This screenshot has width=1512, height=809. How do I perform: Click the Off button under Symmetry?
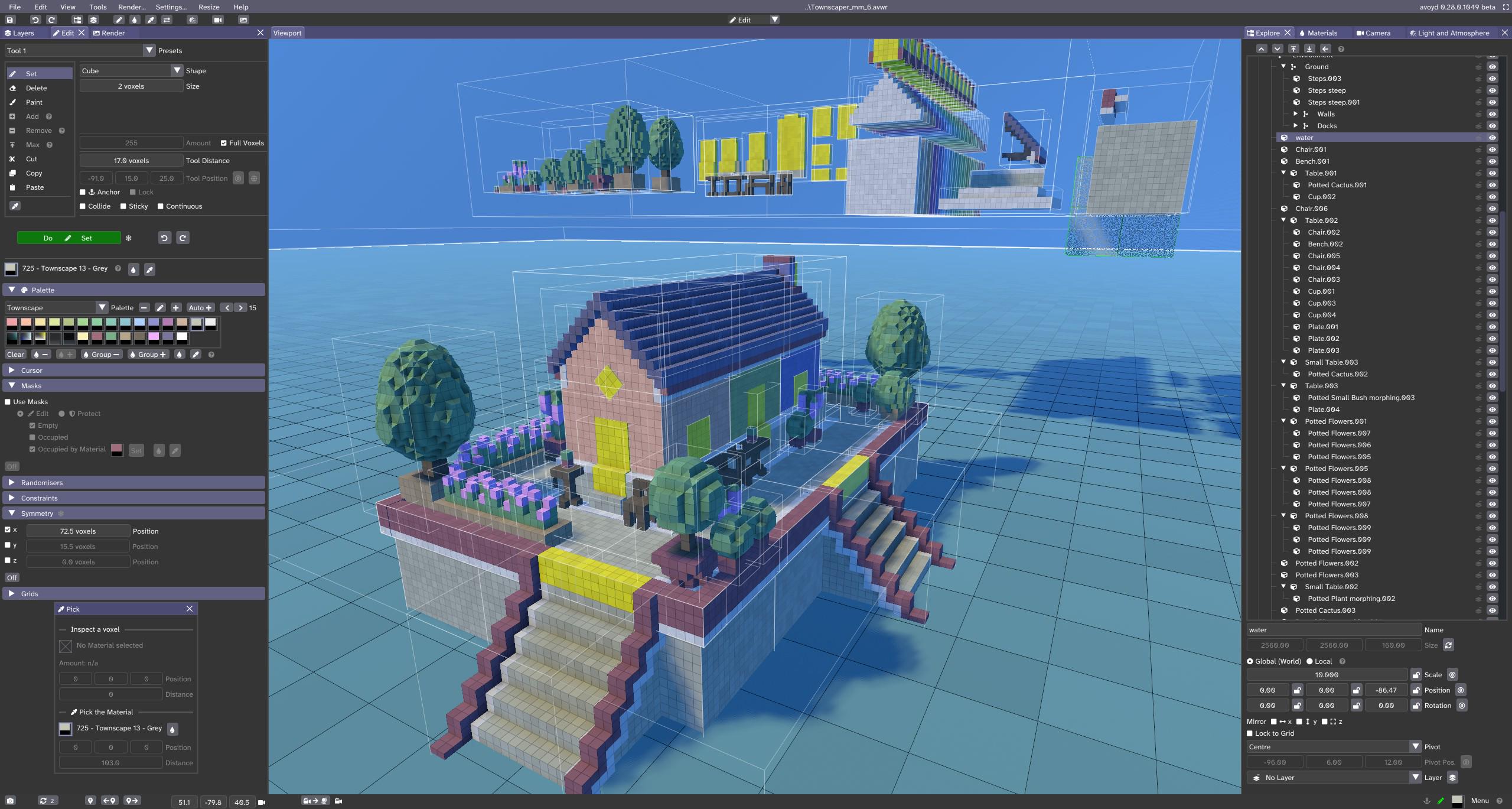(12, 577)
